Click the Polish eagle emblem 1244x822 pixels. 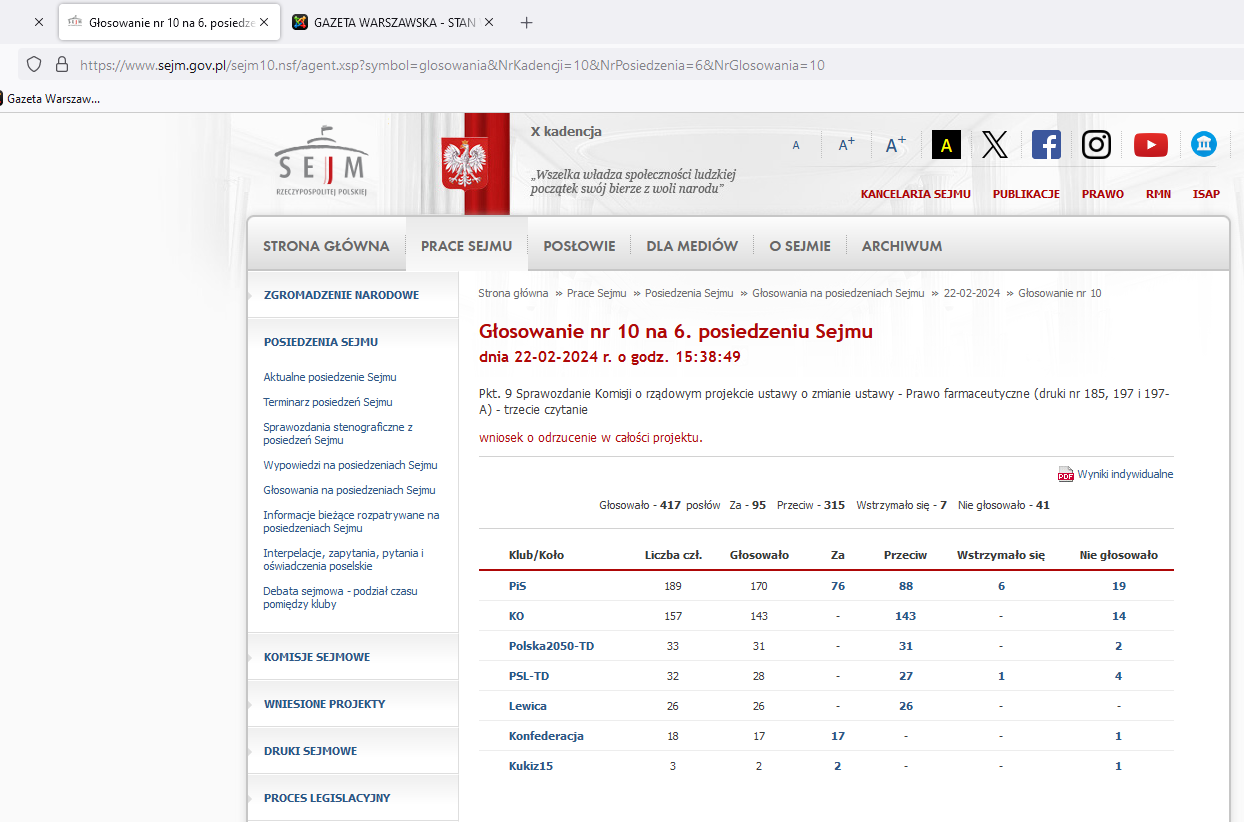pyautogui.click(x=464, y=163)
